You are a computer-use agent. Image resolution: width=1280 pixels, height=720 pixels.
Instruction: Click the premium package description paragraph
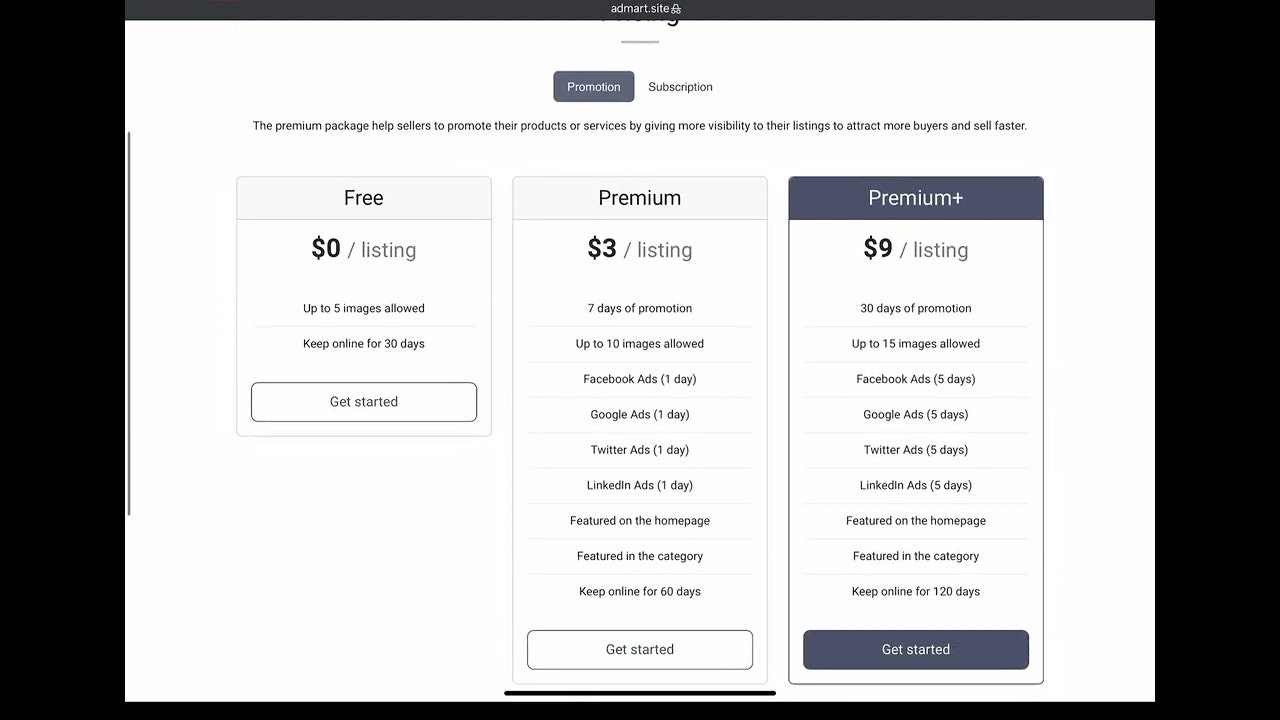(640, 126)
